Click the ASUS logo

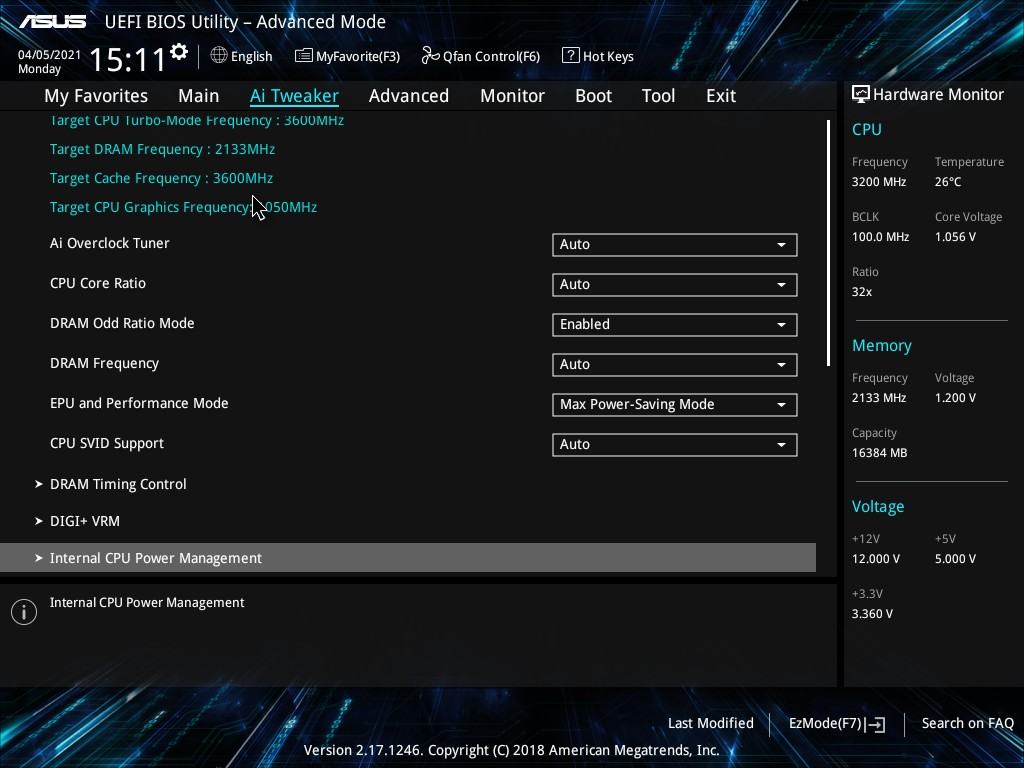click(x=53, y=22)
